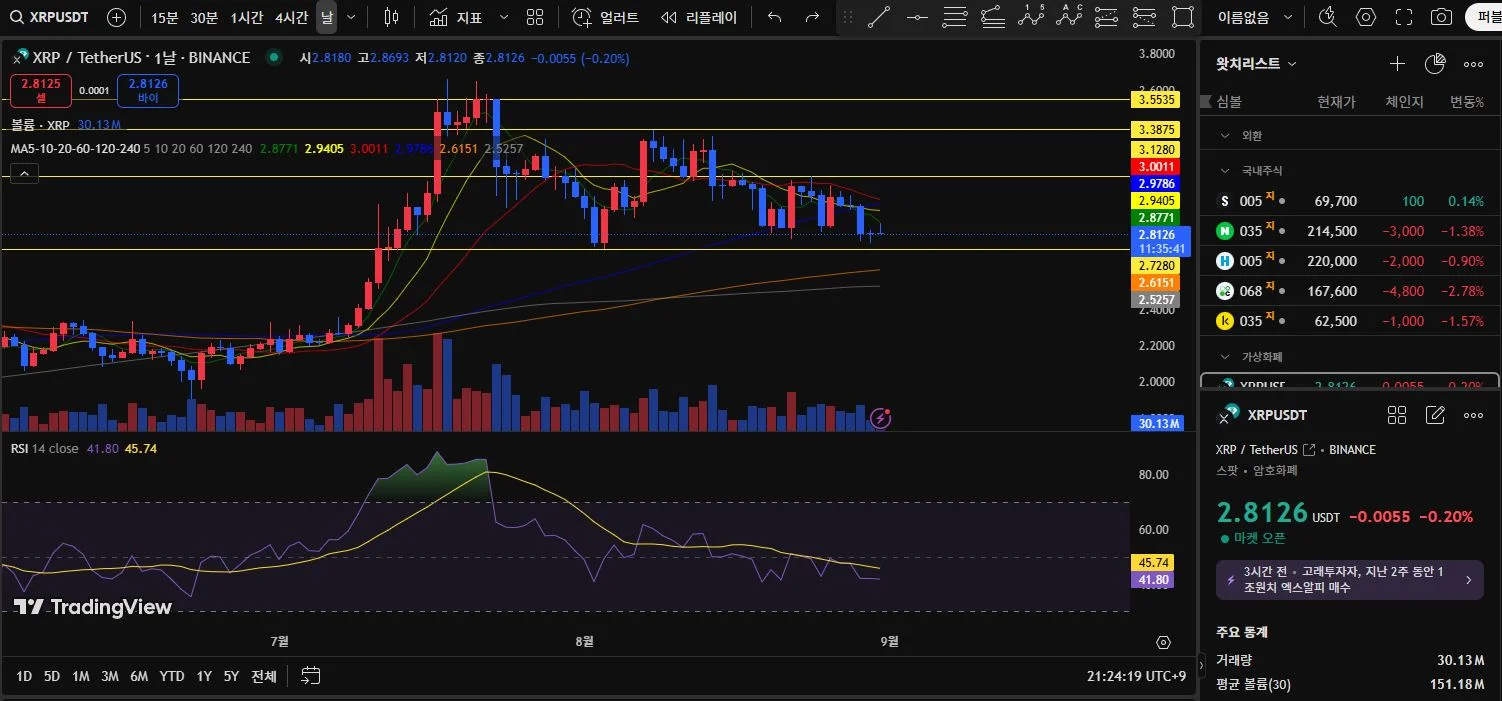Select the 날 daily timeframe
The width and height of the screenshot is (1502, 701).
(327, 17)
